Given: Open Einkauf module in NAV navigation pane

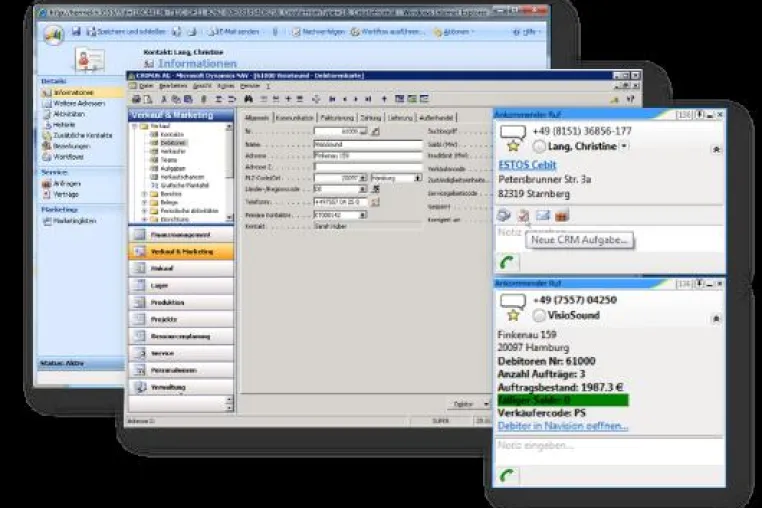Looking at the screenshot, I should (x=181, y=268).
